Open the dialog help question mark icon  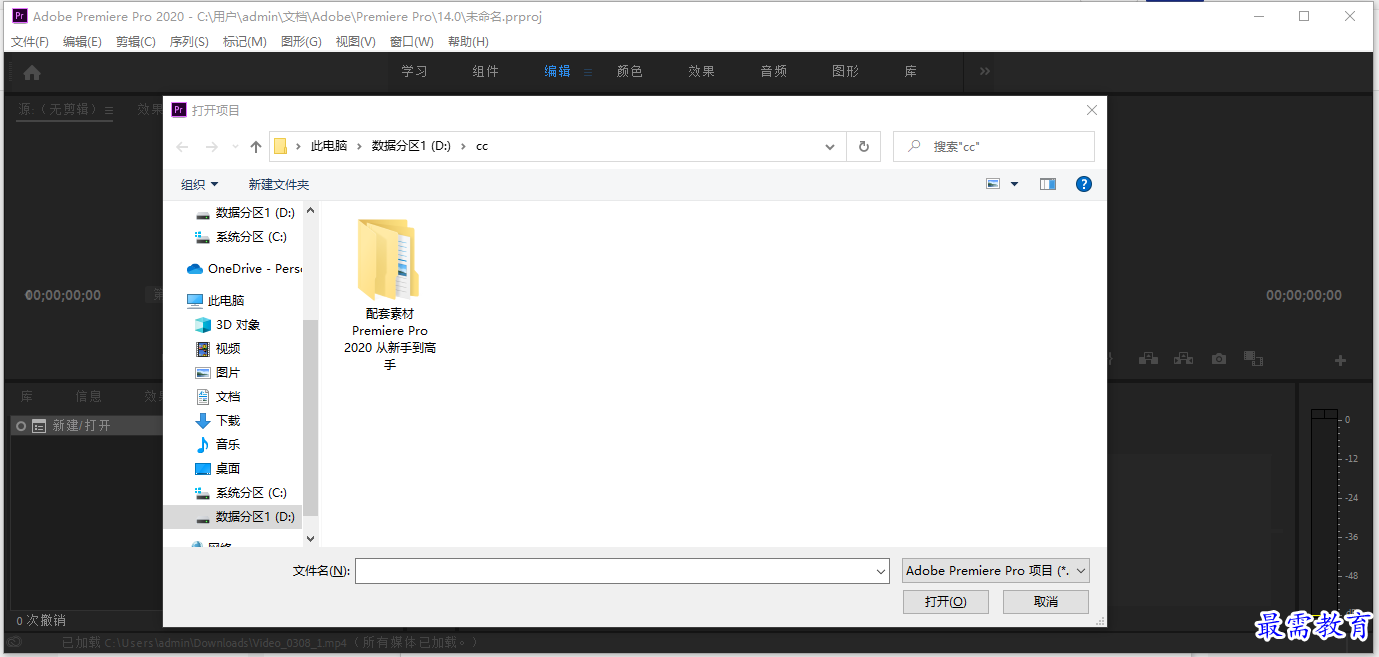tap(1083, 184)
